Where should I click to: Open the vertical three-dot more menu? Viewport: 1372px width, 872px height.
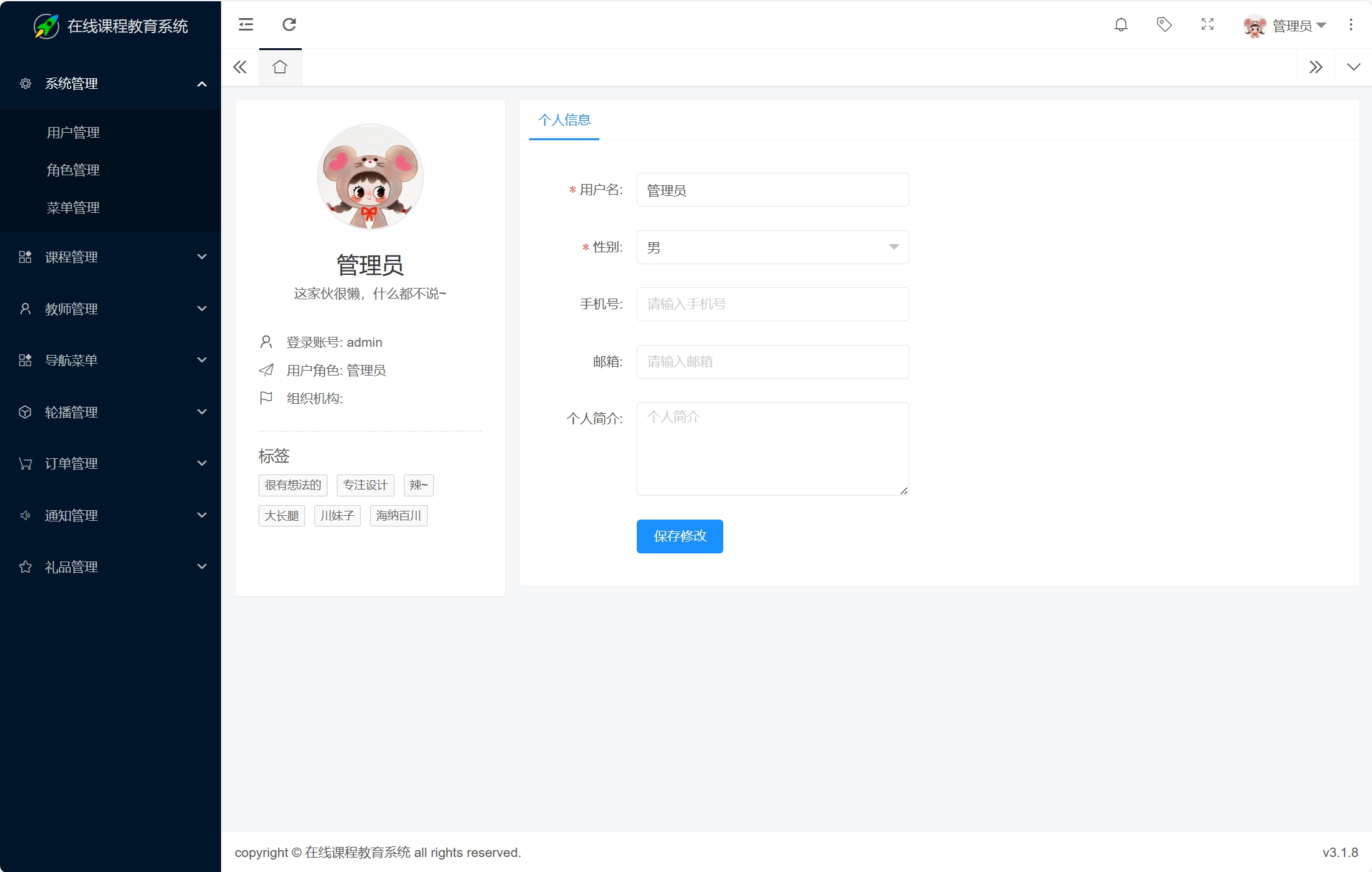click(x=1351, y=24)
